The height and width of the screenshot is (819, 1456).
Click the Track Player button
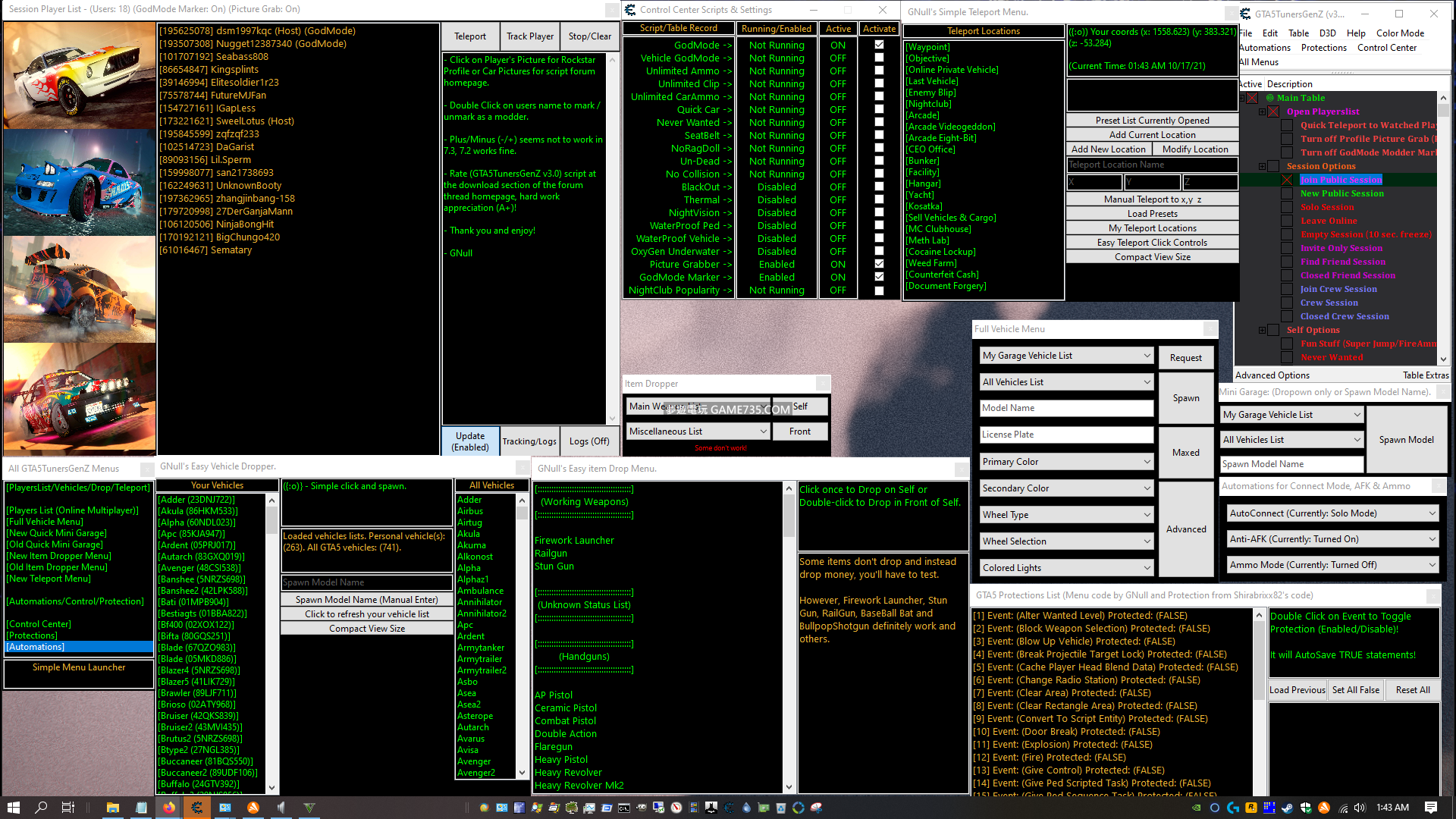click(x=529, y=36)
